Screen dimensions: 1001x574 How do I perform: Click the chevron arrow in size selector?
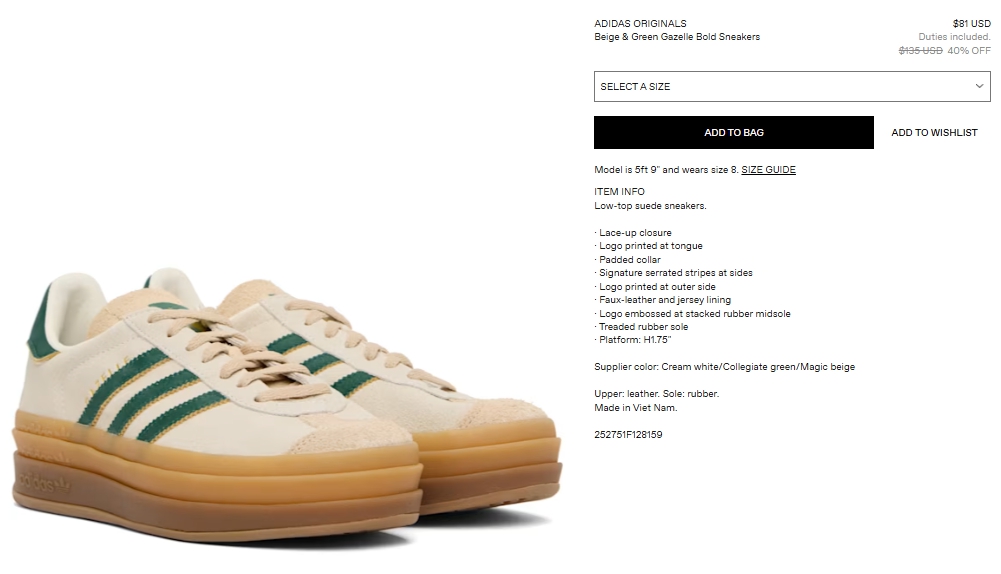[x=979, y=86]
